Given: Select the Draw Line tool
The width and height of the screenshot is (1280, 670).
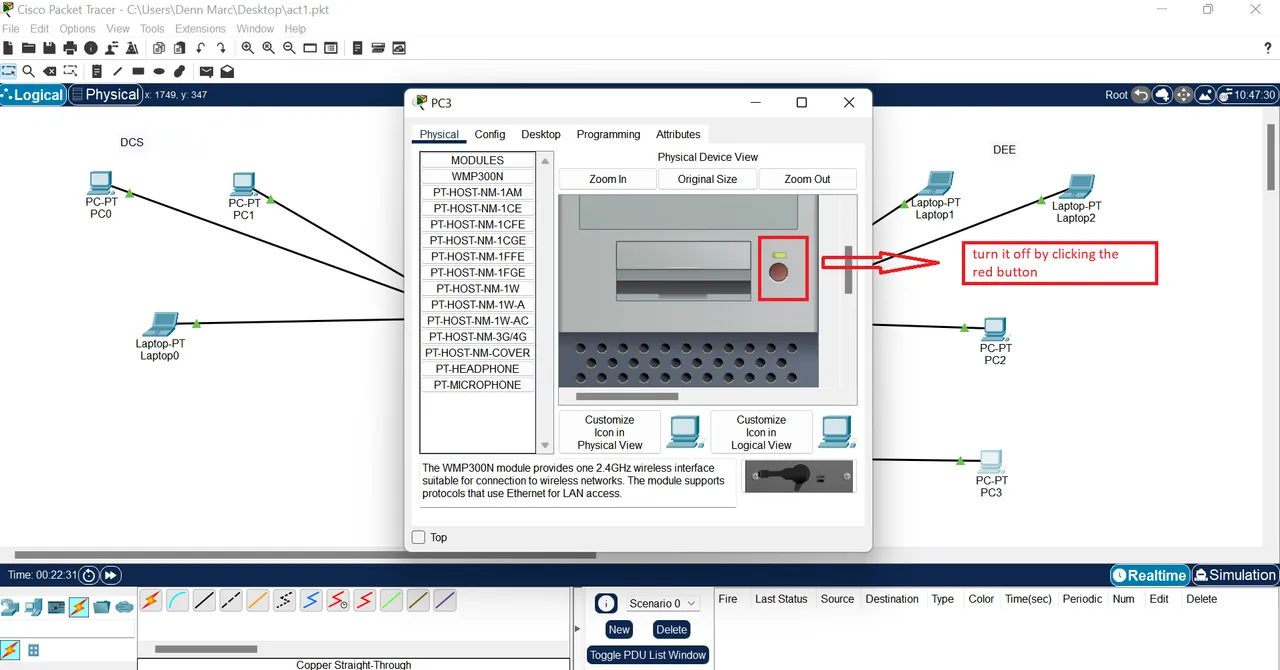Looking at the screenshot, I should [x=117, y=71].
